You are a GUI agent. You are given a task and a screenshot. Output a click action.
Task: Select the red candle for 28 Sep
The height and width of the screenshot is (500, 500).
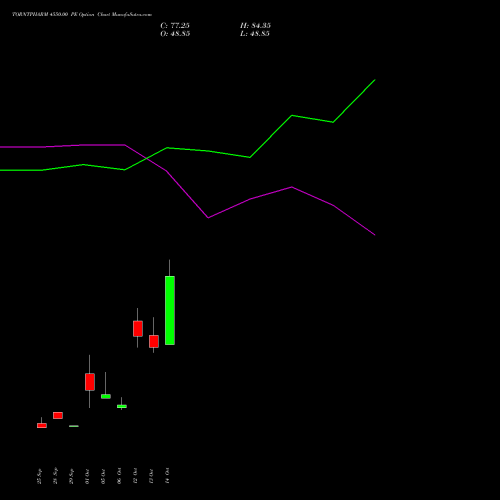point(58,415)
